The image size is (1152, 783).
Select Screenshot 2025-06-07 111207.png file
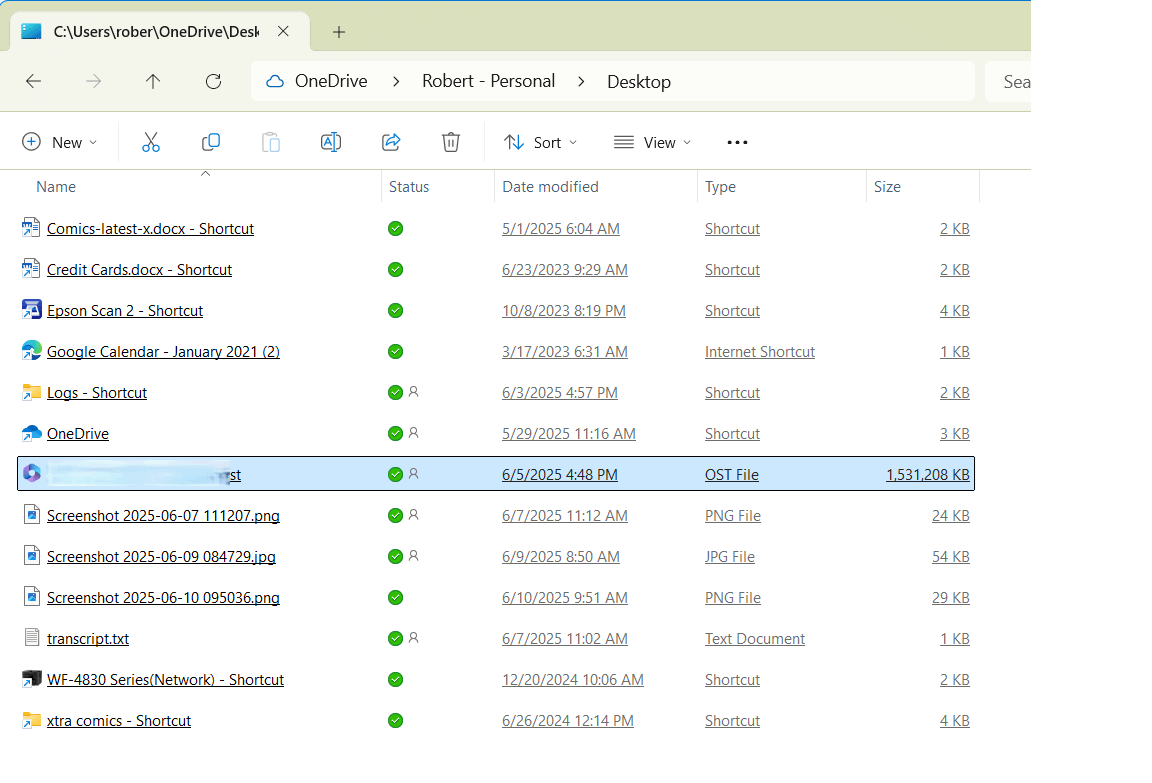click(163, 516)
